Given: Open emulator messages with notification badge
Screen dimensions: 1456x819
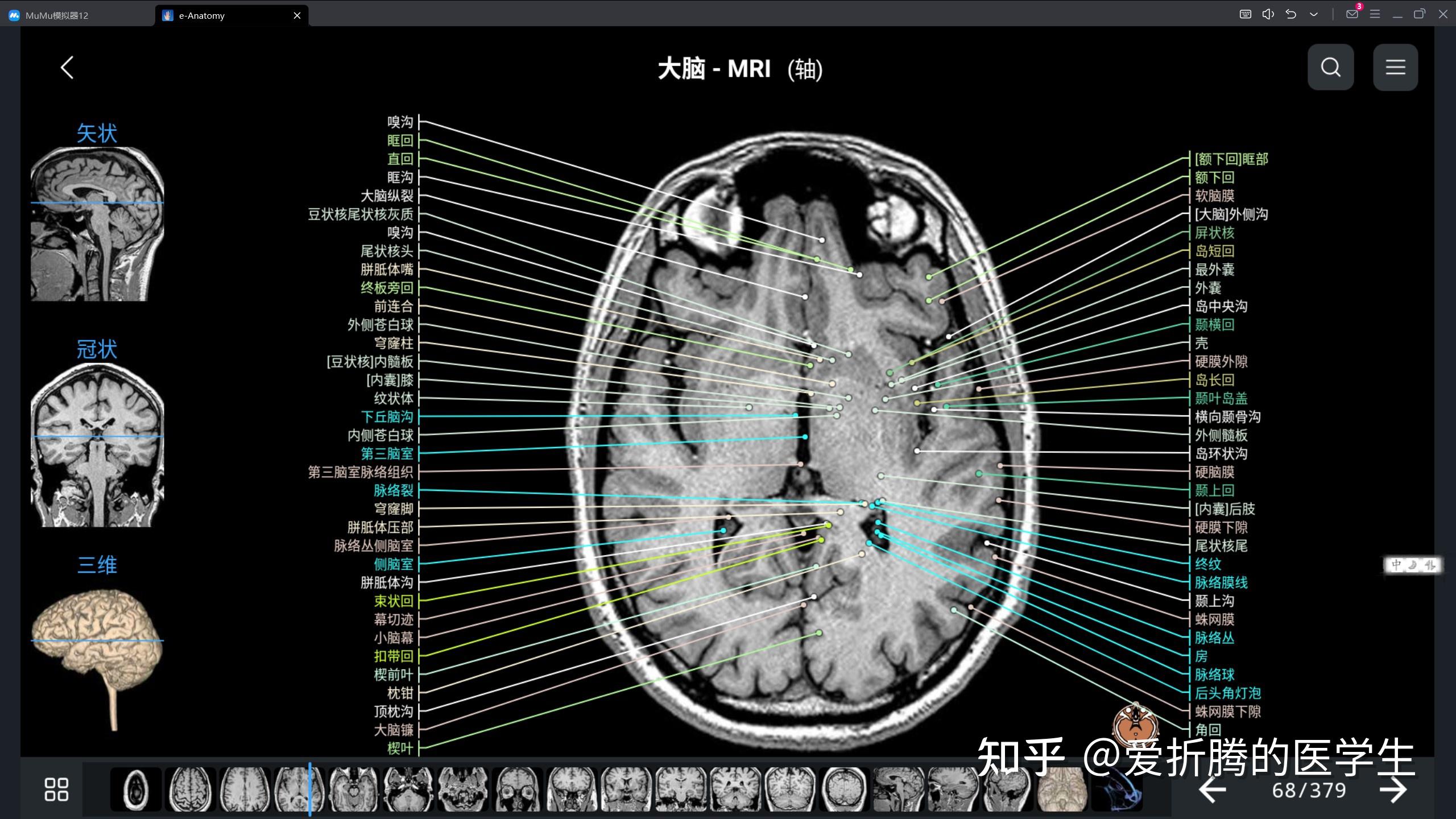Looking at the screenshot, I should (1352, 14).
